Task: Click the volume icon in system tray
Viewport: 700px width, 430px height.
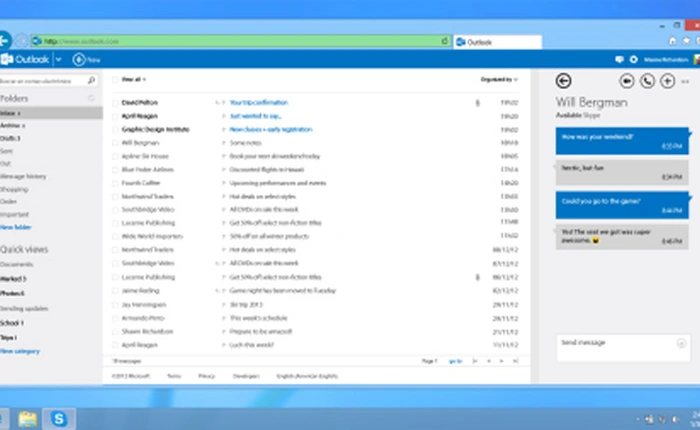Action: tap(675, 419)
